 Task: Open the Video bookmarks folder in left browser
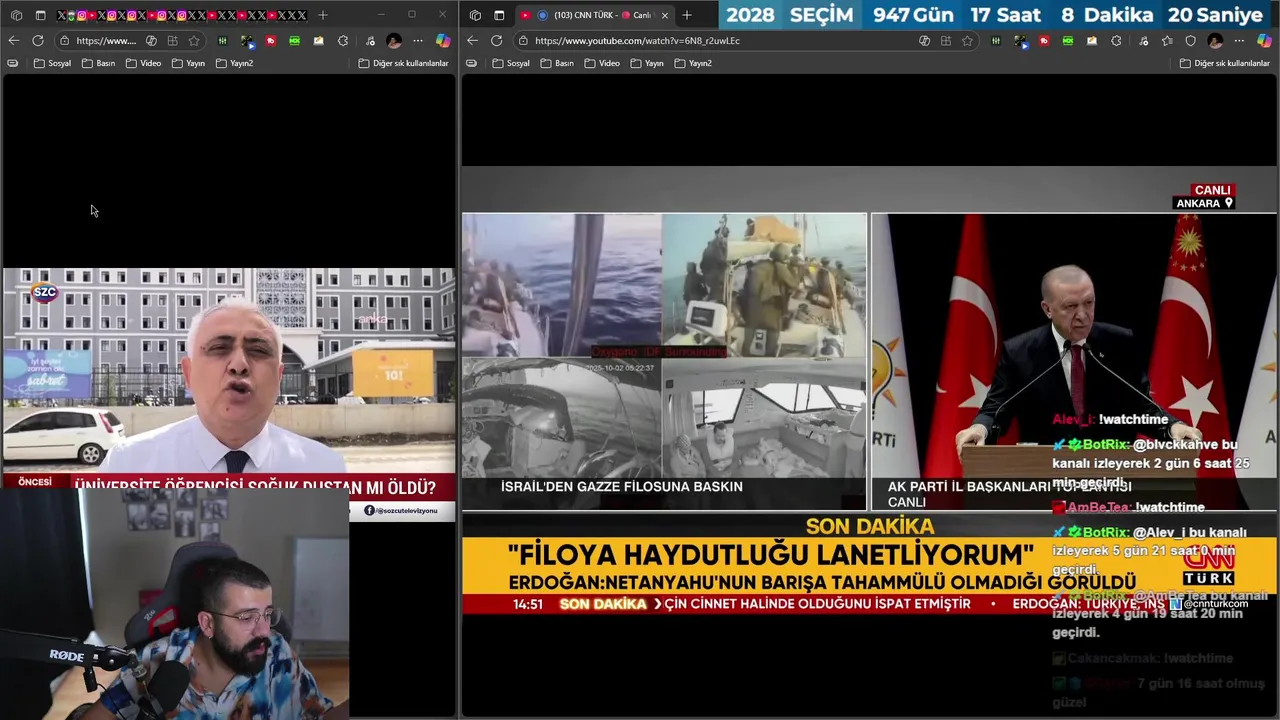pyautogui.click(x=143, y=63)
